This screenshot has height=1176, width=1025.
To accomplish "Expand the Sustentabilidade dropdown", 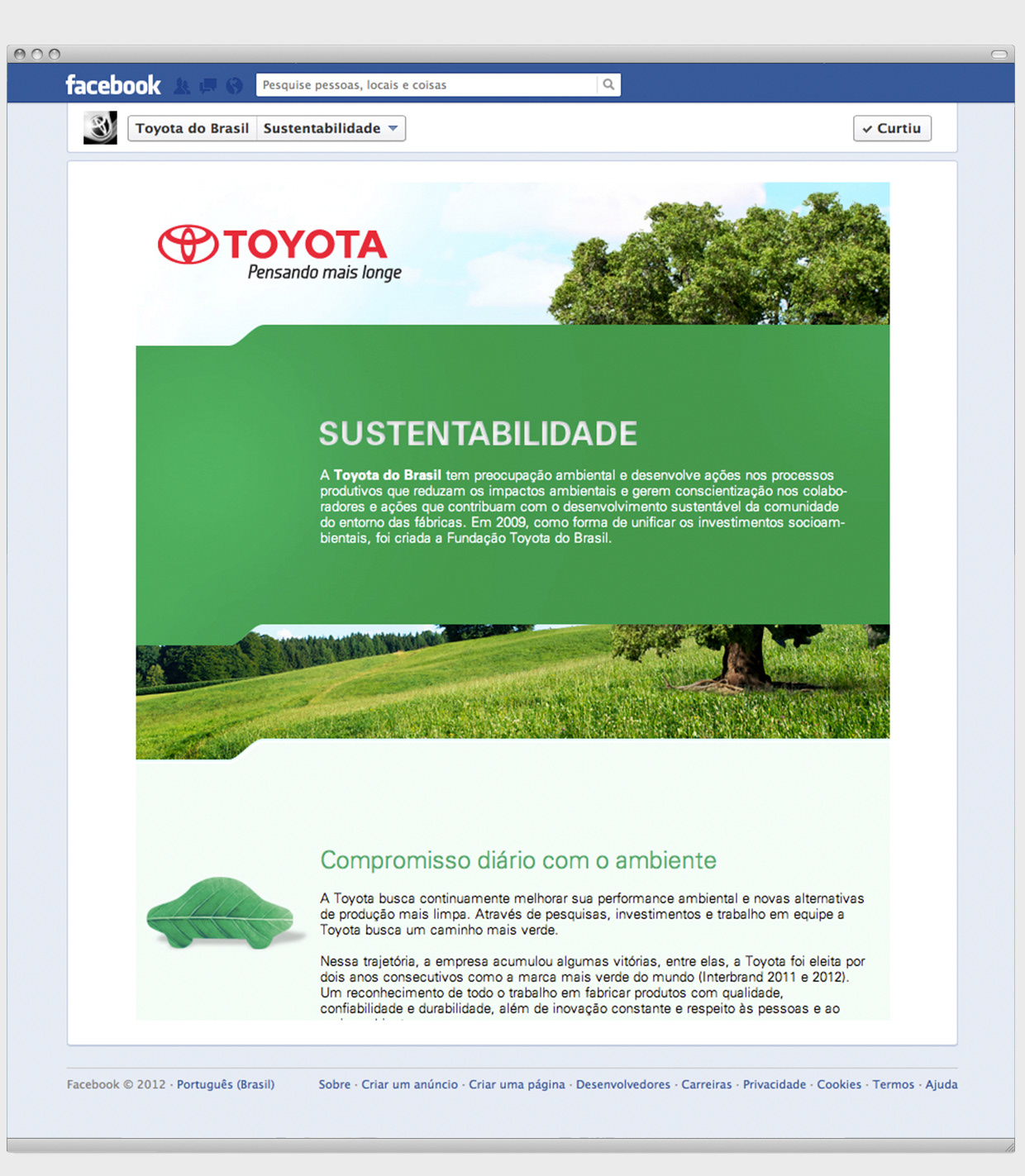I will pyautogui.click(x=331, y=128).
